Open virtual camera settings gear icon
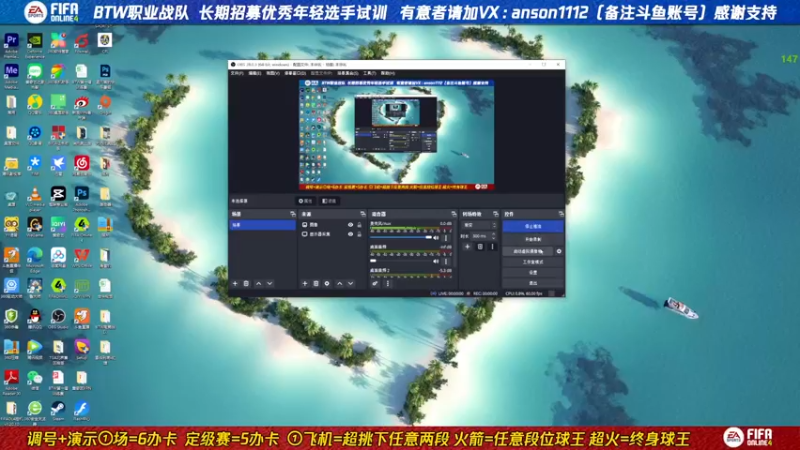Viewport: 800px width, 450px height. coord(559,251)
